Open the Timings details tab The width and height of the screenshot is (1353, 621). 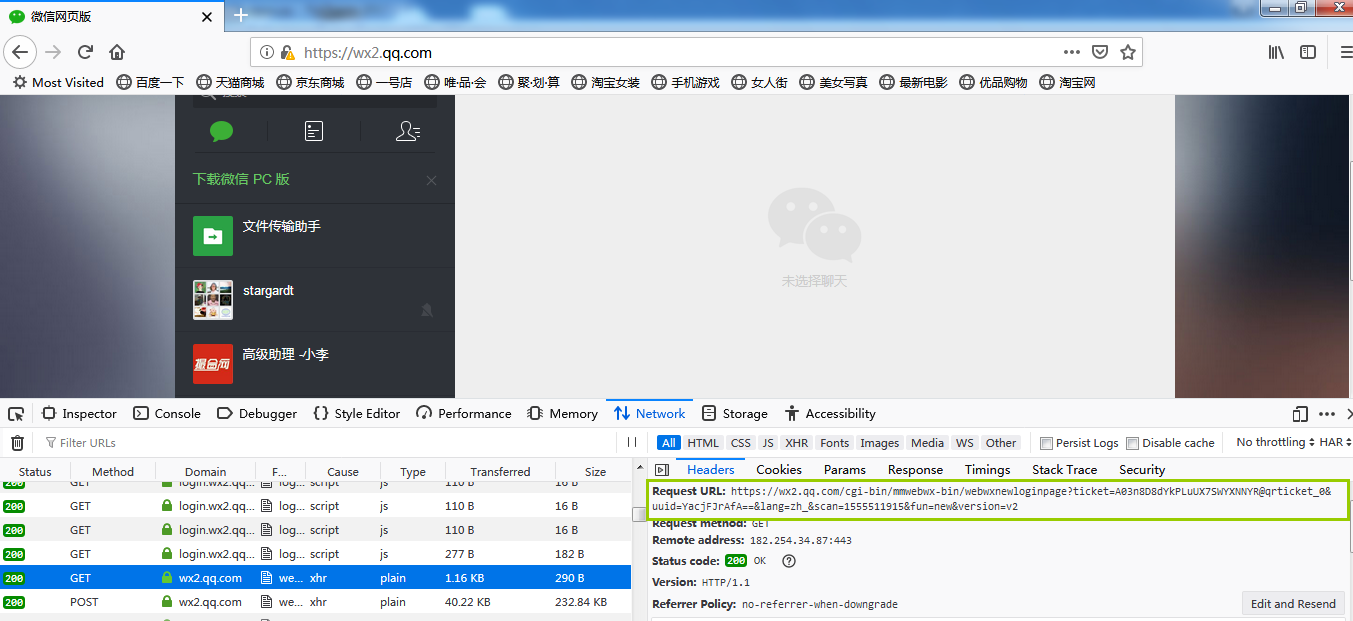coord(987,470)
